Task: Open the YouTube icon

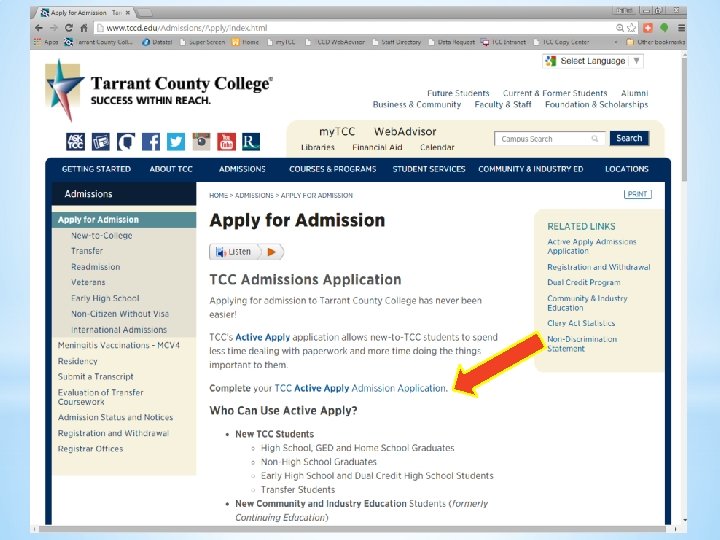Action: pos(226,141)
